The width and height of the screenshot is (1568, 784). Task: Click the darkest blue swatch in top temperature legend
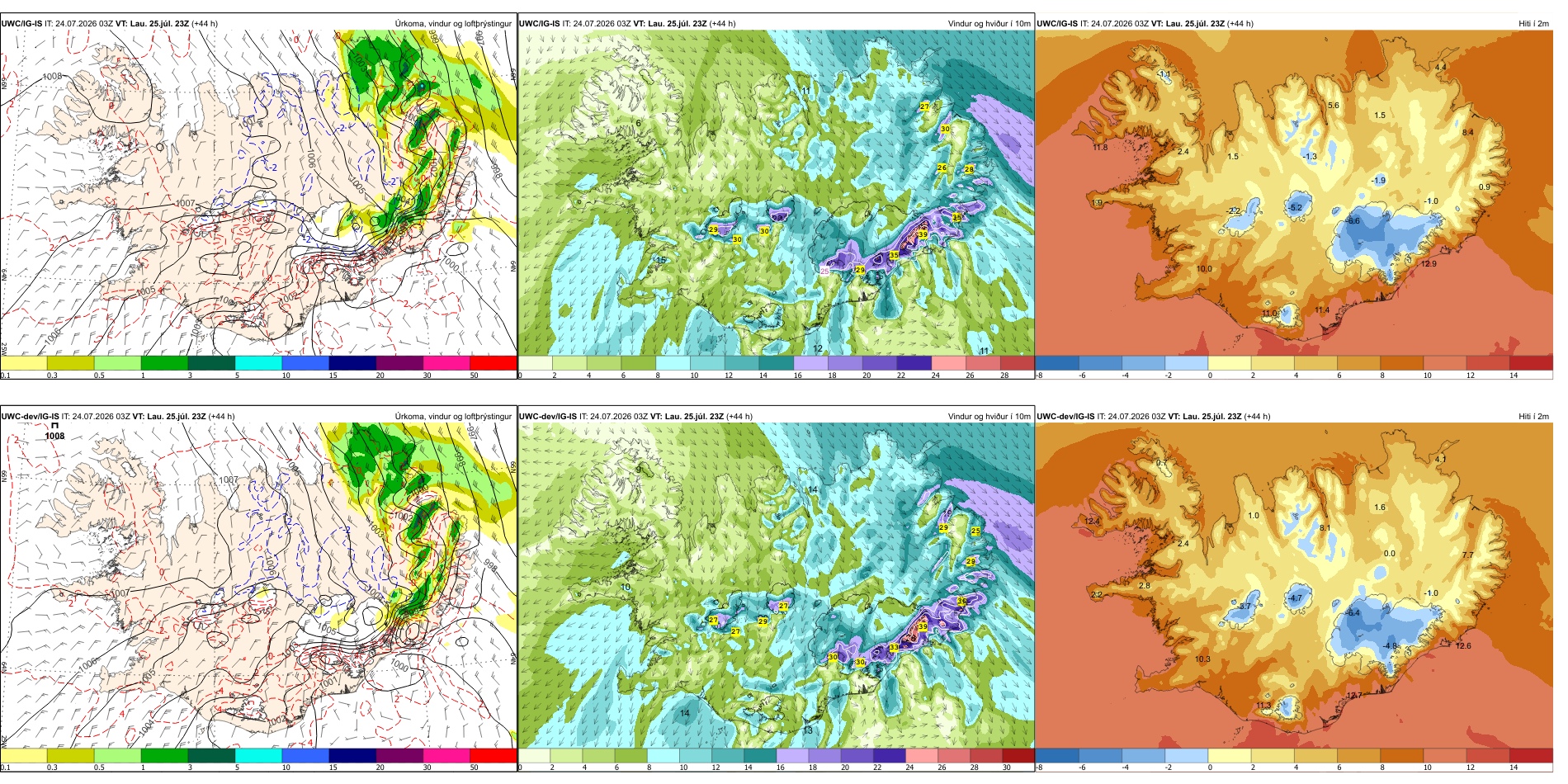point(1056,363)
